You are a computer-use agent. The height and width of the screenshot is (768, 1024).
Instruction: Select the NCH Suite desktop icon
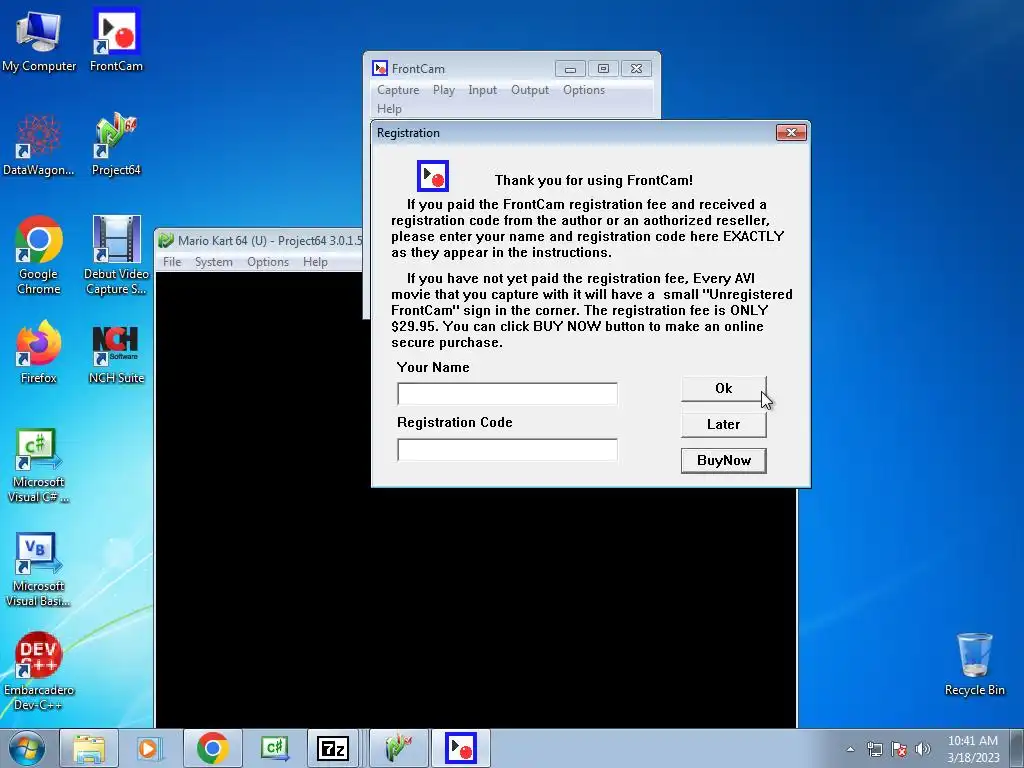coord(116,353)
